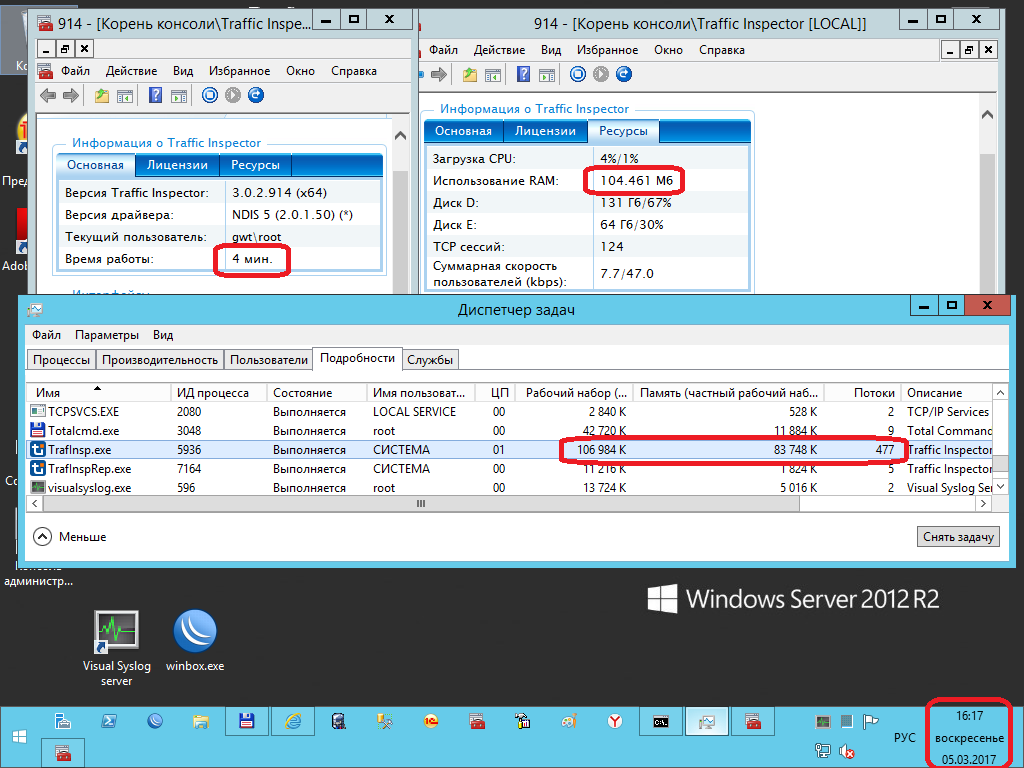1024x768 pixels.
Task: Sort by Имя column header
Action: point(98,392)
